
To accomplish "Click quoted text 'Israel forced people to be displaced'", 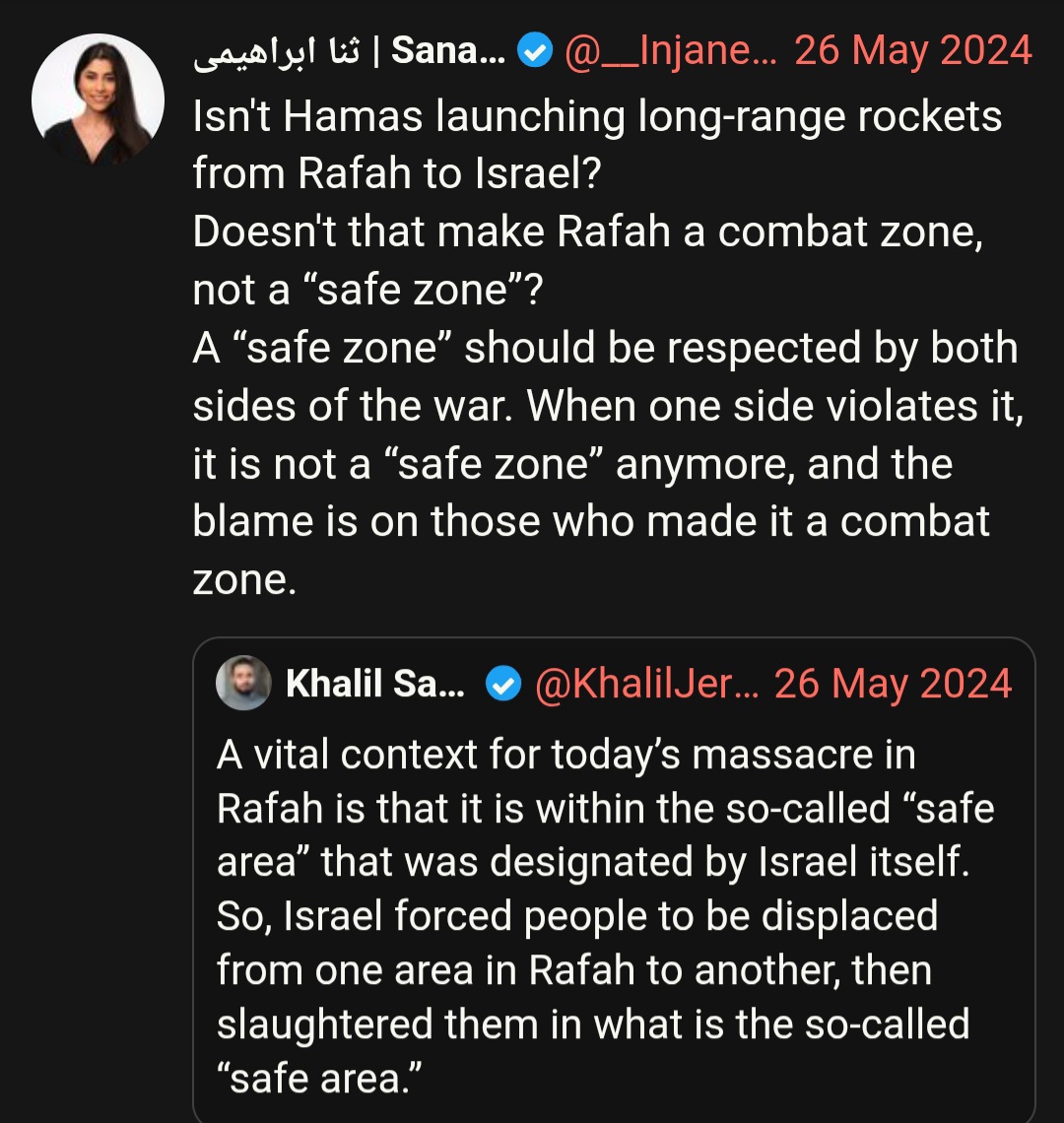I will [611, 916].
